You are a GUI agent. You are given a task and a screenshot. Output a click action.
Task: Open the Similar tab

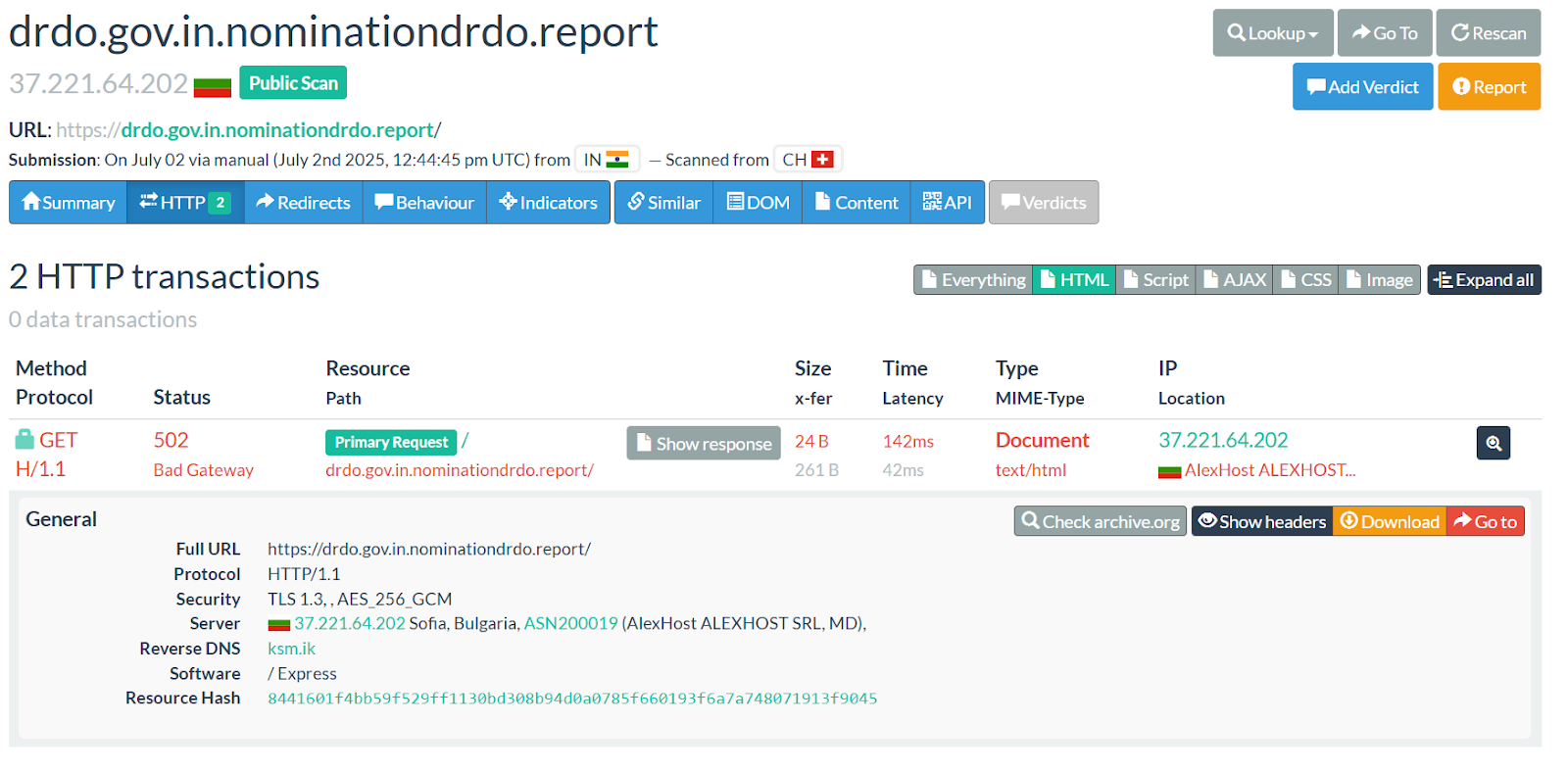point(664,203)
